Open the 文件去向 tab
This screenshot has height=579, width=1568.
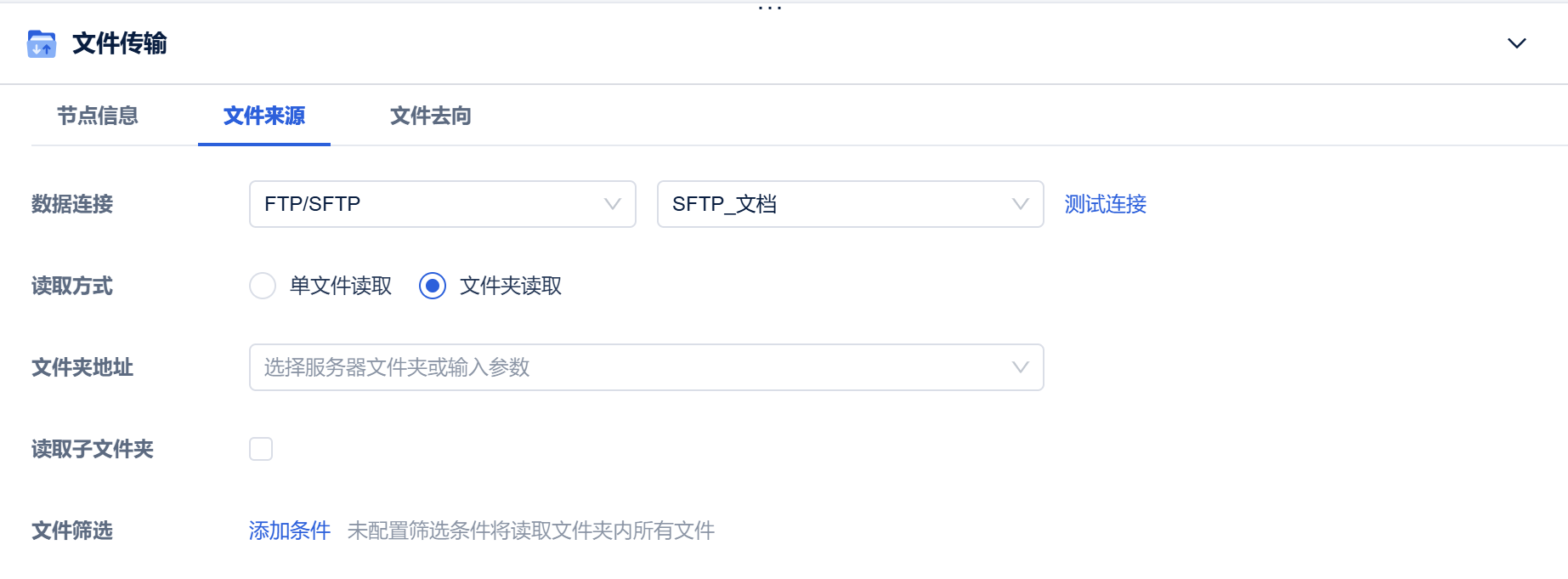point(431,116)
